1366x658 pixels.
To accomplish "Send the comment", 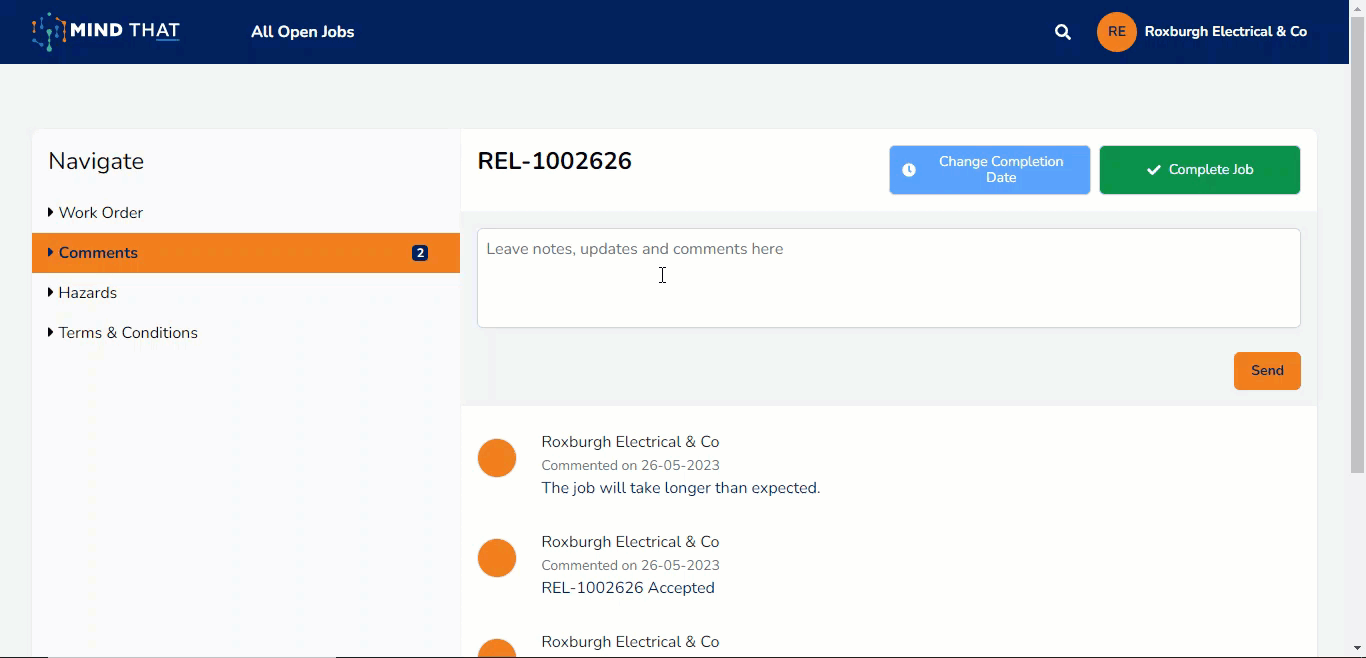I will pos(1267,371).
